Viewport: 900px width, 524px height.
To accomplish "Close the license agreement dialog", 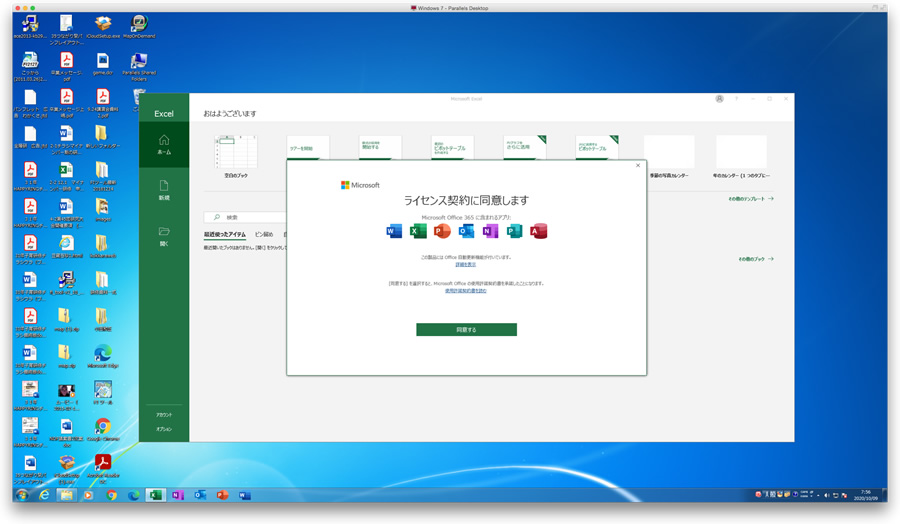I will tap(638, 165).
